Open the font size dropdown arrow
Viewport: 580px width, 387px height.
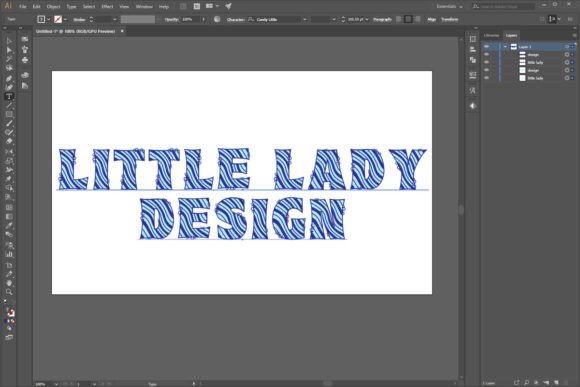click(367, 19)
